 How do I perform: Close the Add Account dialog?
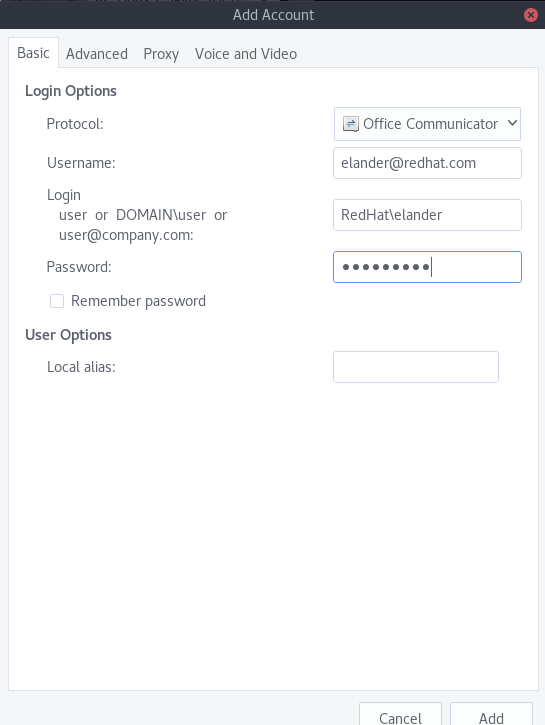531,15
